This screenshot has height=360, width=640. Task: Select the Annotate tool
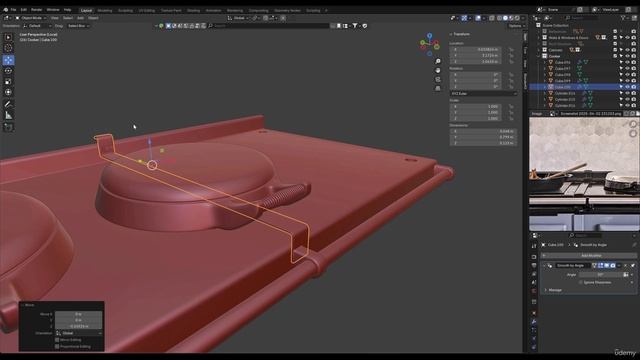coord(8,104)
